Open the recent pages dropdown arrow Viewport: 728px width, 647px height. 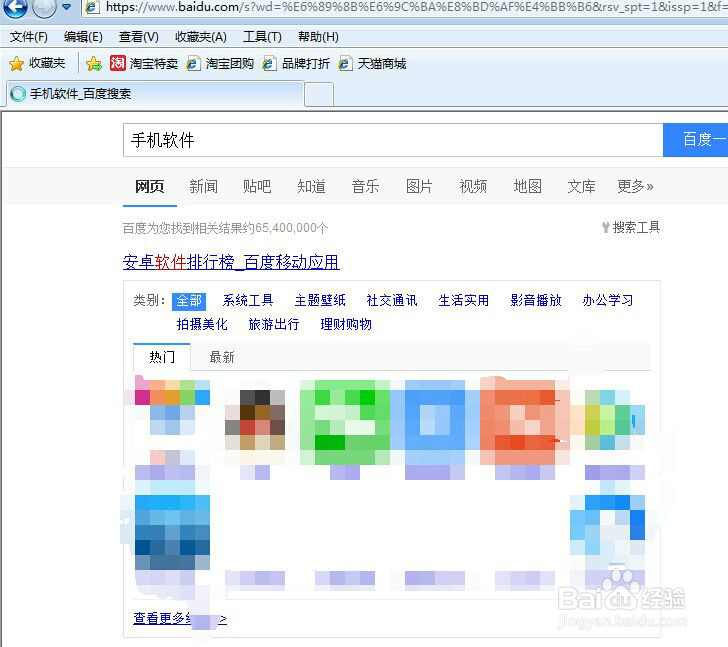(66, 6)
